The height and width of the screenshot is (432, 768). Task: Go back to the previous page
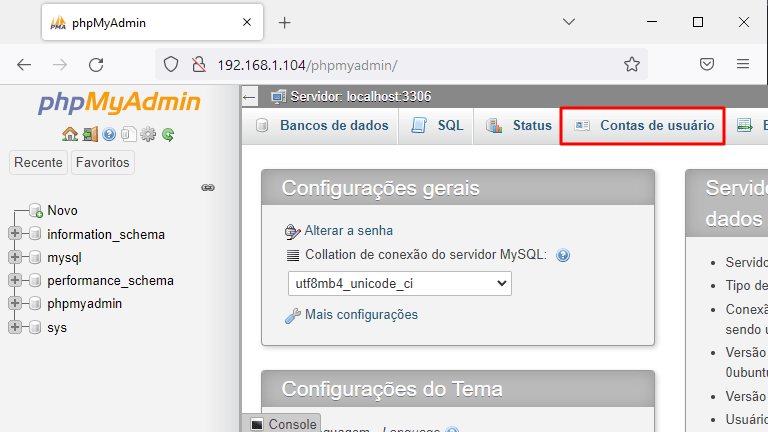(24, 65)
